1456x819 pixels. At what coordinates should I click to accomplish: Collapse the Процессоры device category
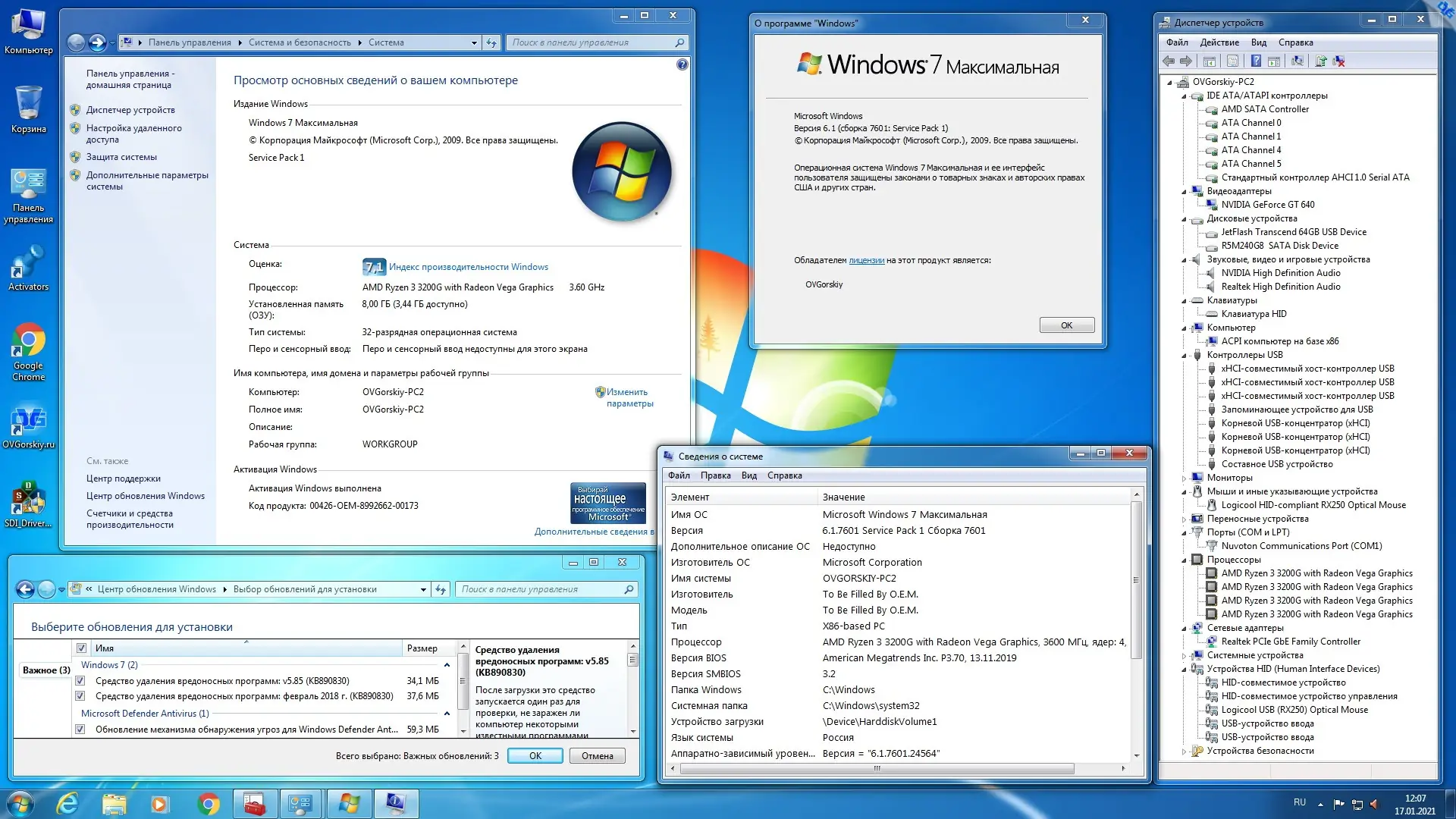(x=1185, y=560)
